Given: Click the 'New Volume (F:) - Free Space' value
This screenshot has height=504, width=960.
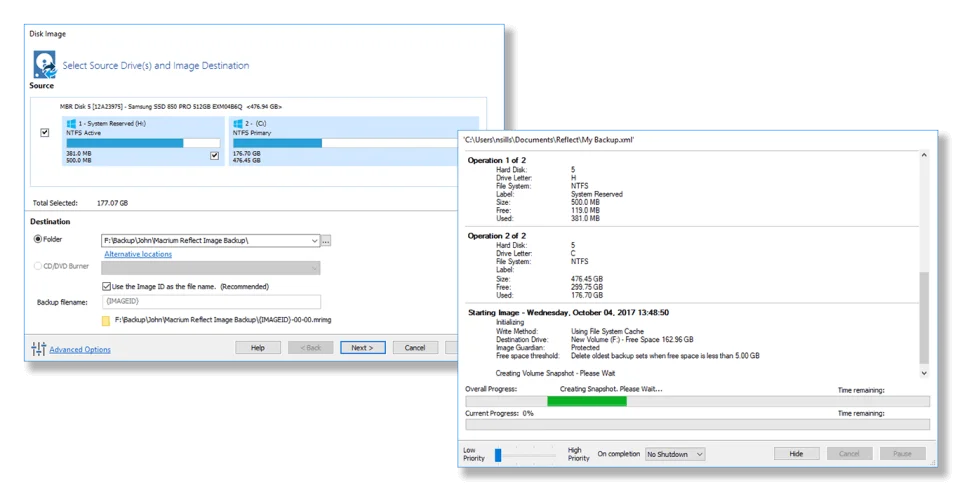Looking at the screenshot, I should click(x=632, y=340).
